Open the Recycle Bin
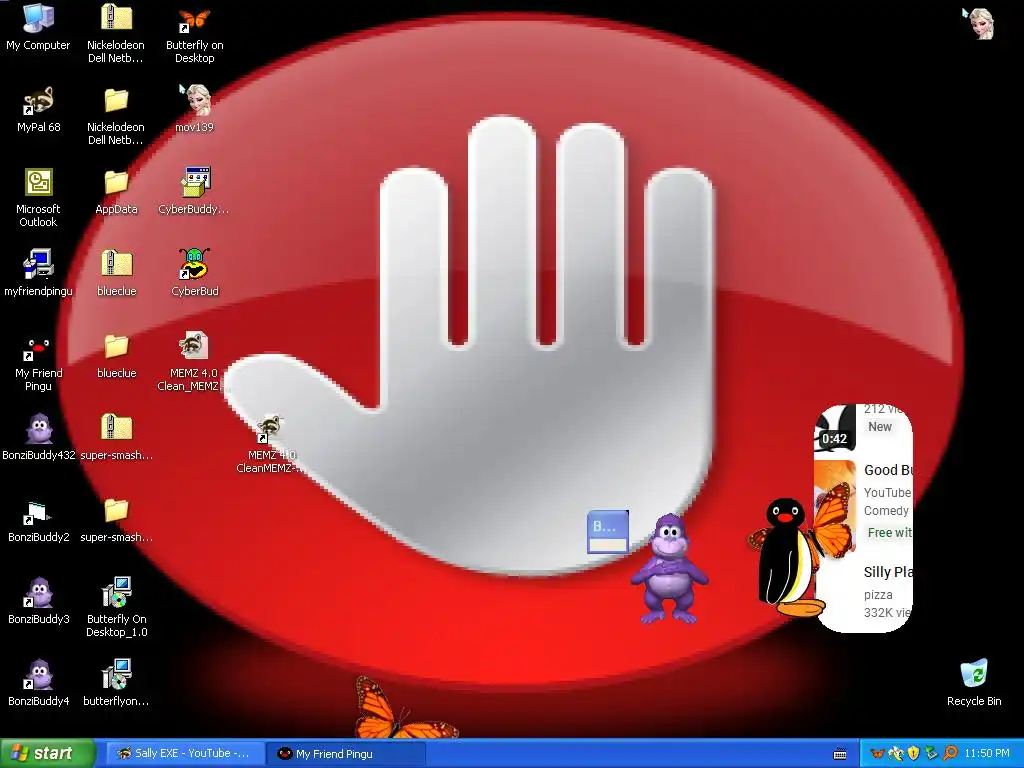Screen dimensions: 1024x768 click(974, 683)
